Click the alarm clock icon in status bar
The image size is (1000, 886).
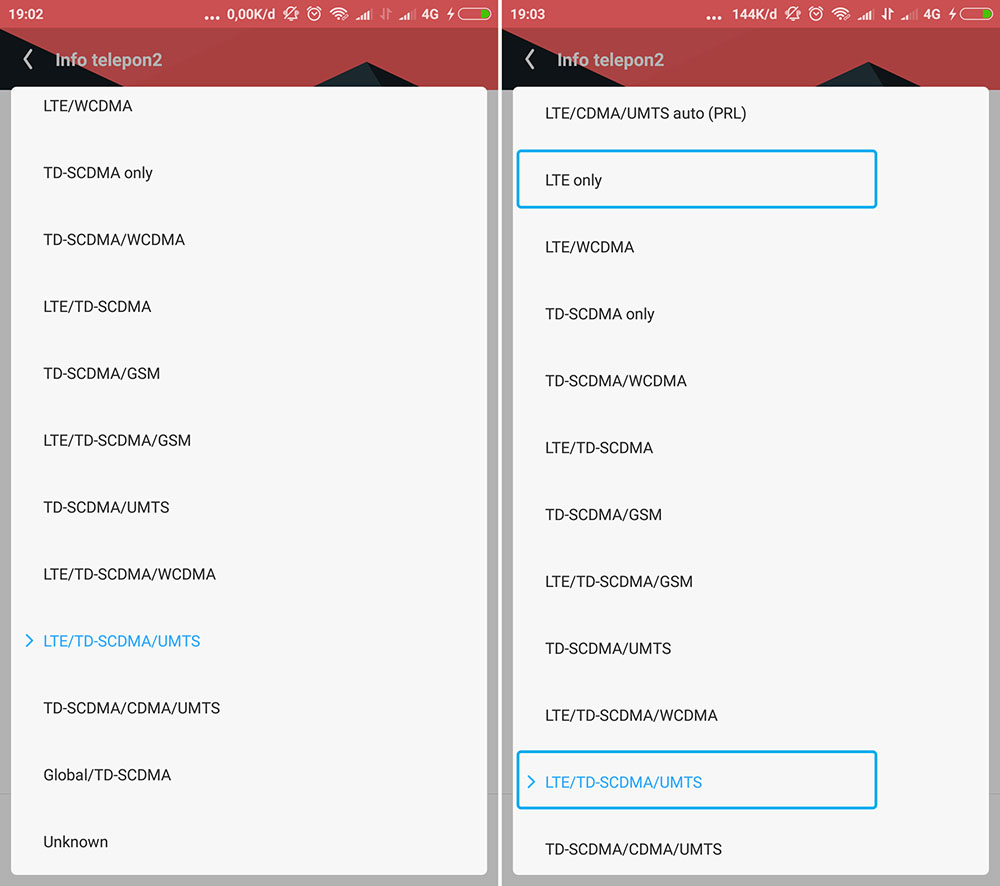(x=313, y=14)
